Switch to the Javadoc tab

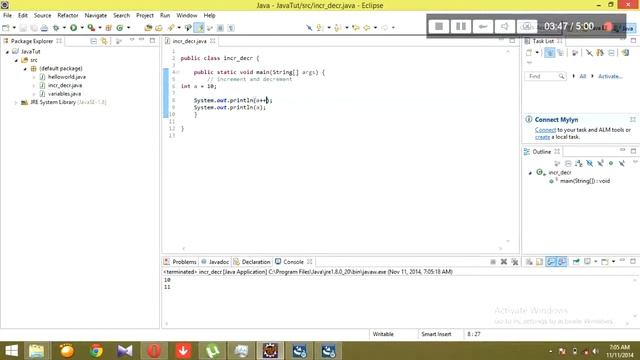215,262
